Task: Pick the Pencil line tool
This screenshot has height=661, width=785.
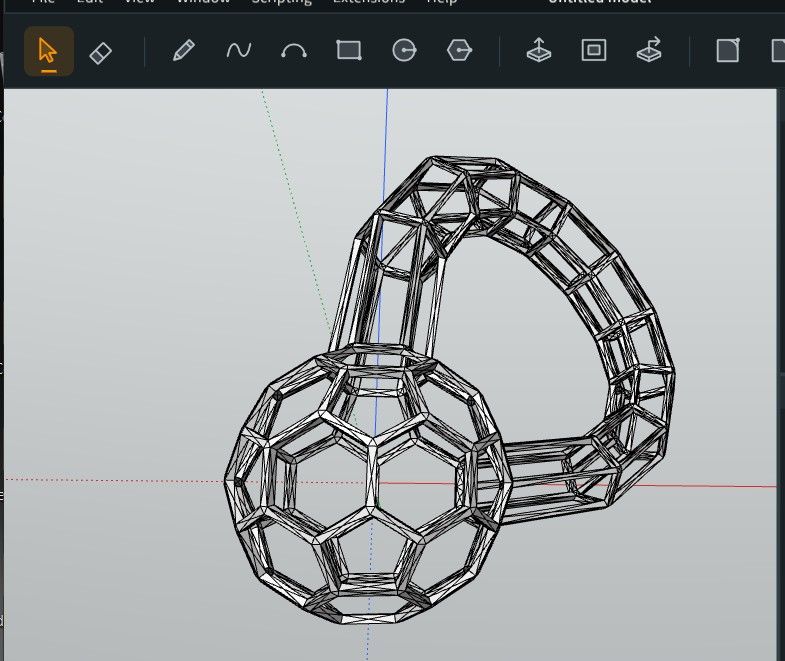Action: 184,51
